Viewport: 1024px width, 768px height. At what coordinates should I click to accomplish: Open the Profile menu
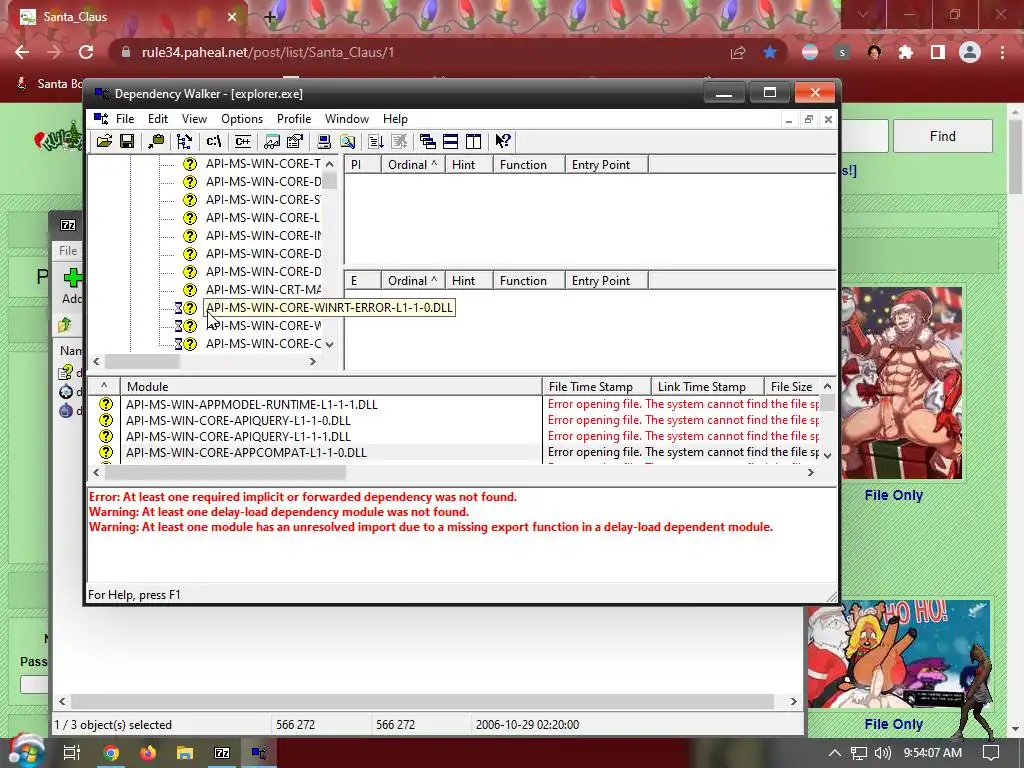pos(294,119)
